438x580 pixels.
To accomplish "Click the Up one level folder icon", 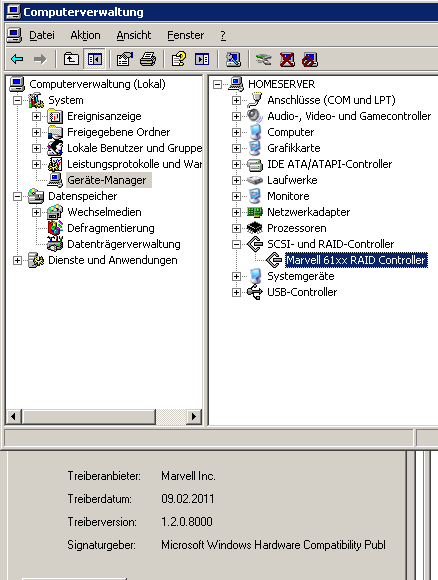I will coord(71,59).
